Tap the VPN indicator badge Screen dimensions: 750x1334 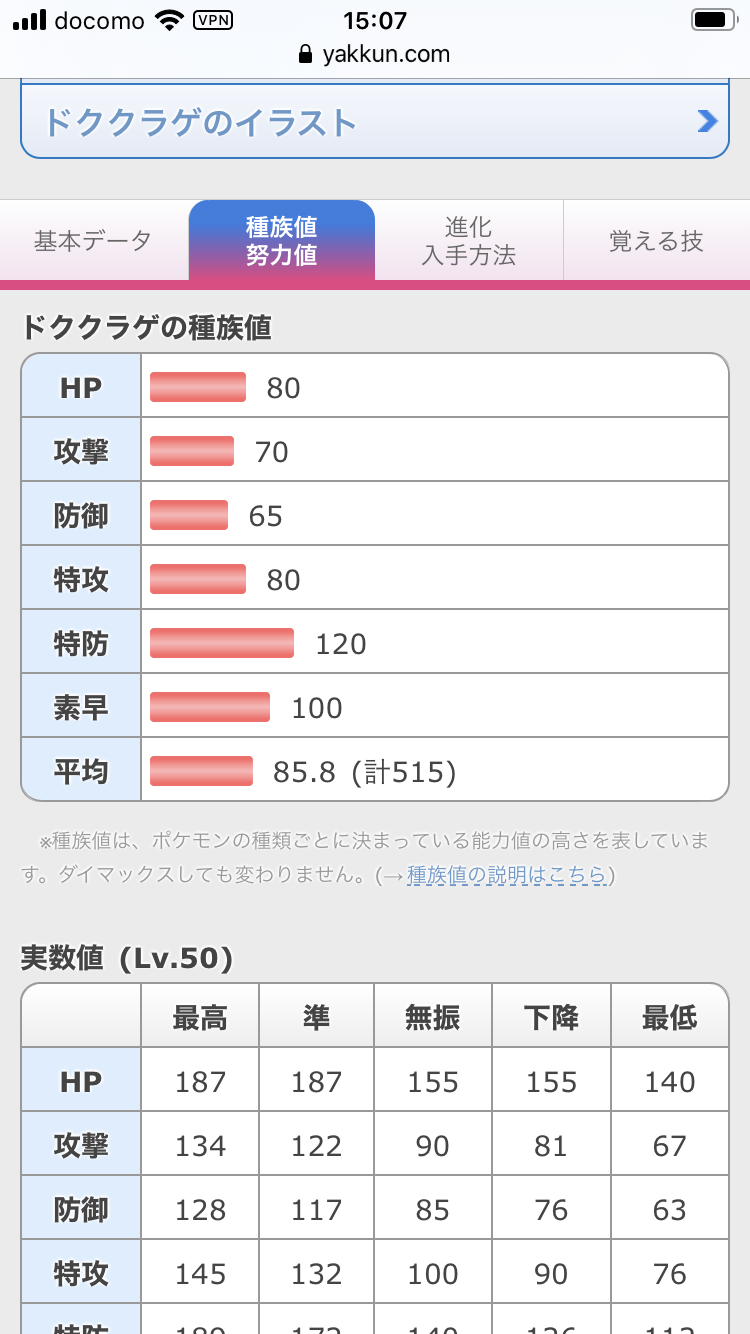pos(212,20)
